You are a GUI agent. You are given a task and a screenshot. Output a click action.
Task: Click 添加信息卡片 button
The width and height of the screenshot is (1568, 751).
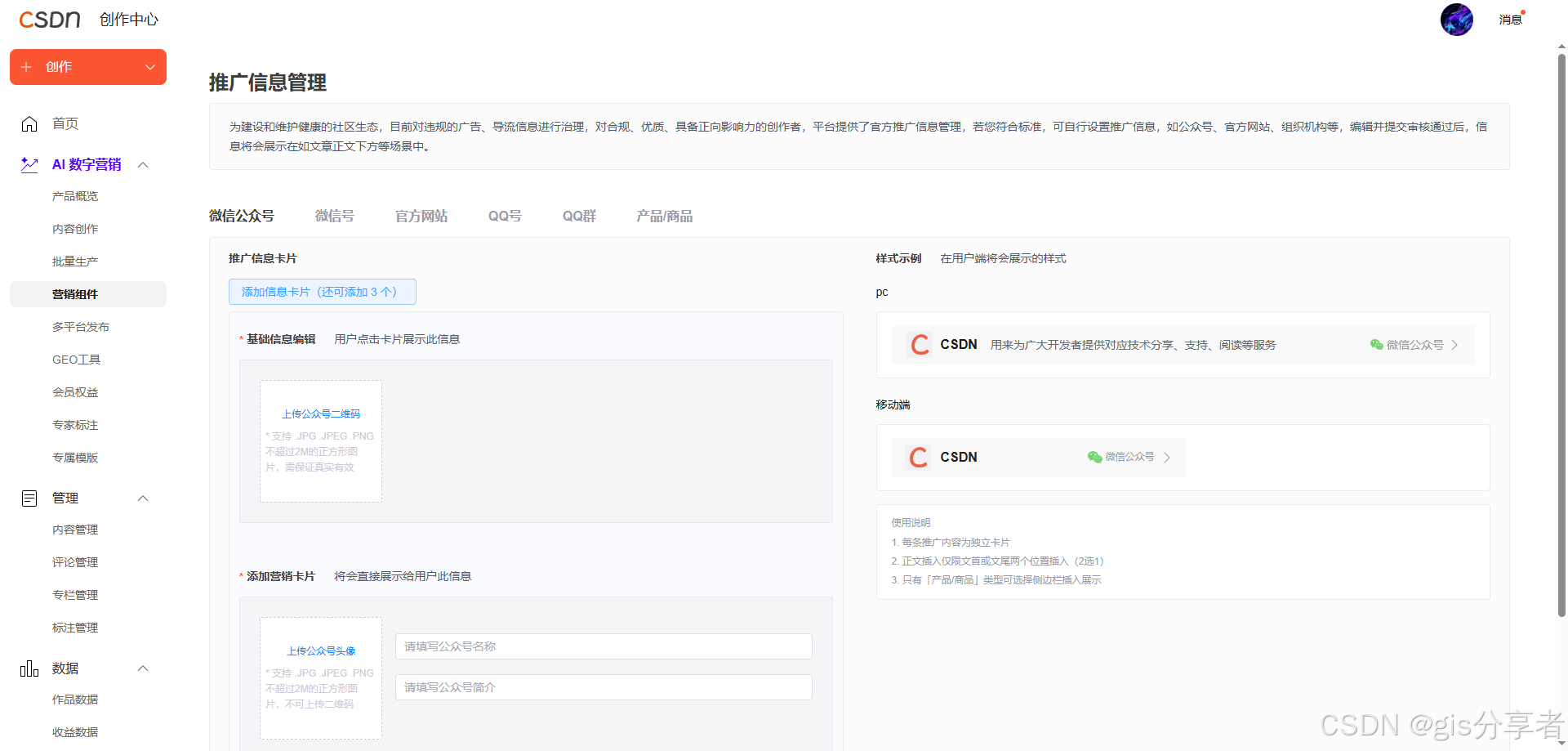pyautogui.click(x=323, y=292)
